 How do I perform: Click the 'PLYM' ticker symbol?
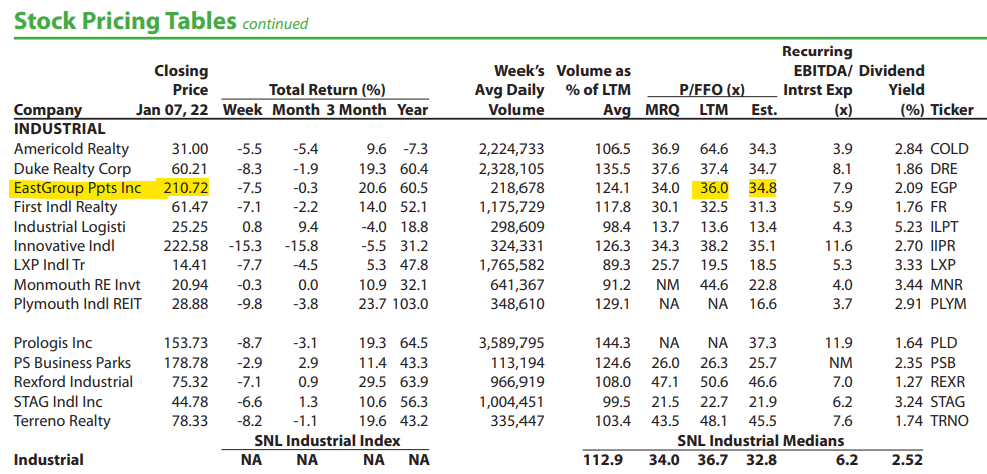coord(948,304)
